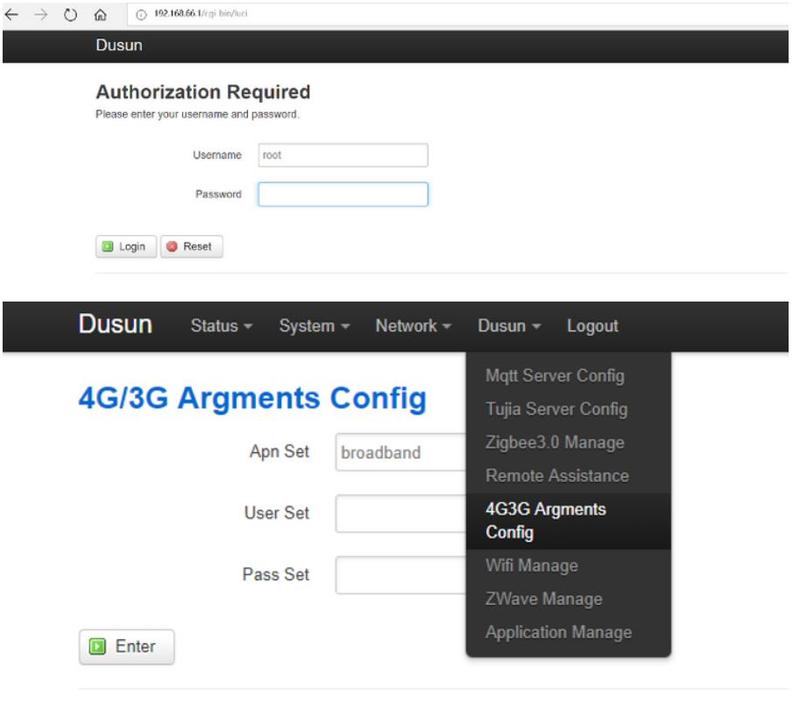This screenshot has width=800, height=703.
Task: Click the Apn Set label
Action: [x=280, y=451]
